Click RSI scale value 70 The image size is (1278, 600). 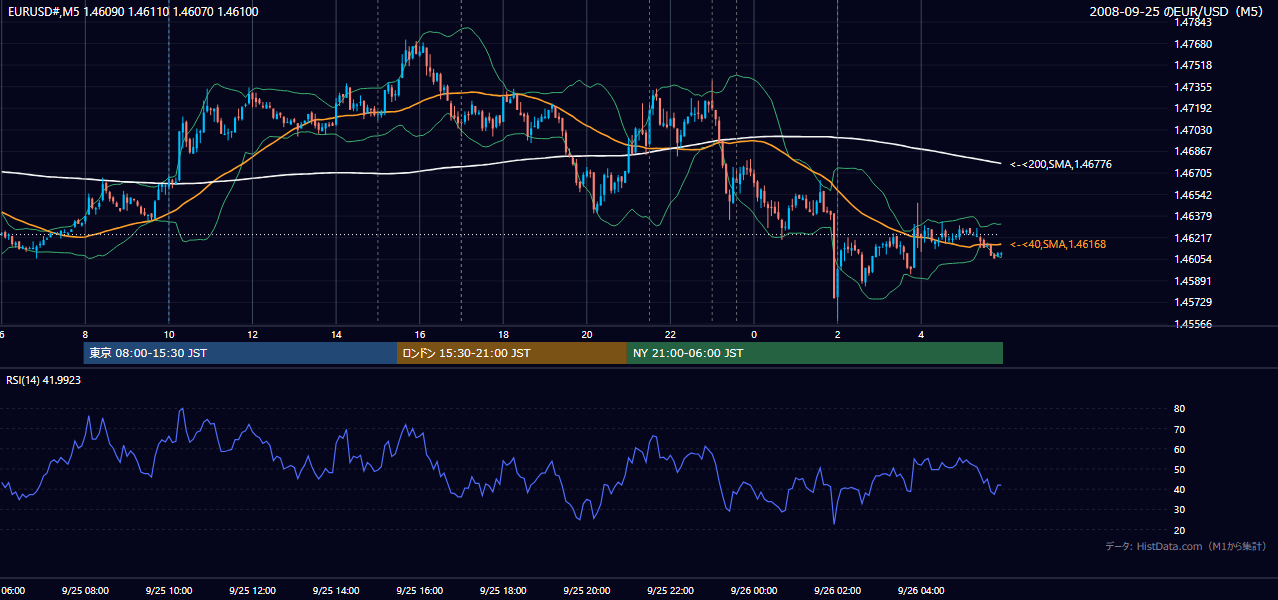coord(1179,429)
